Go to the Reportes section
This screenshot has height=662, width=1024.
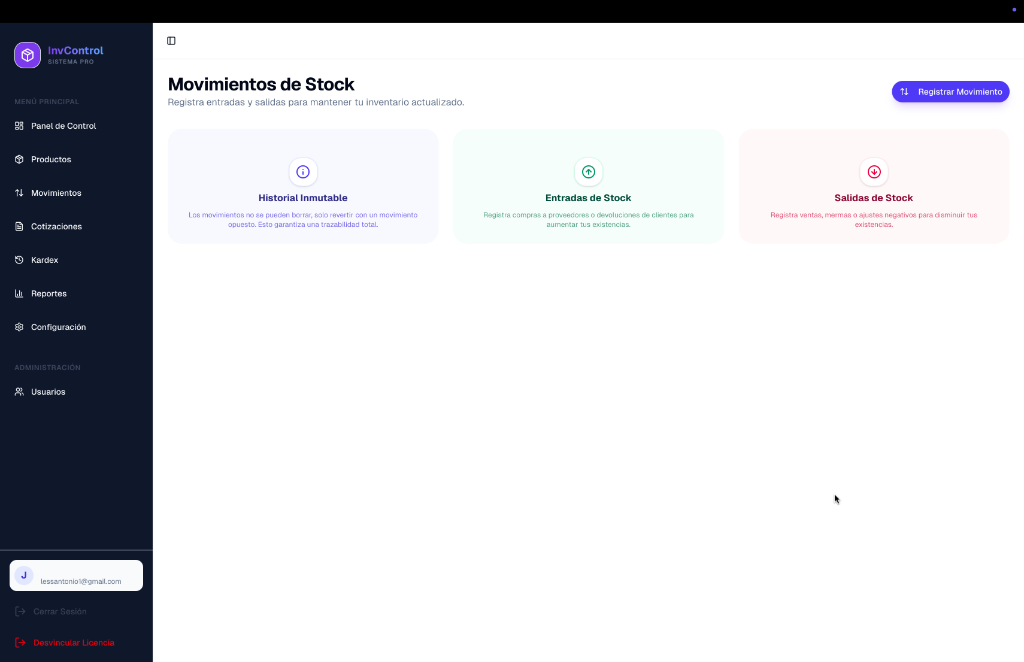49,293
